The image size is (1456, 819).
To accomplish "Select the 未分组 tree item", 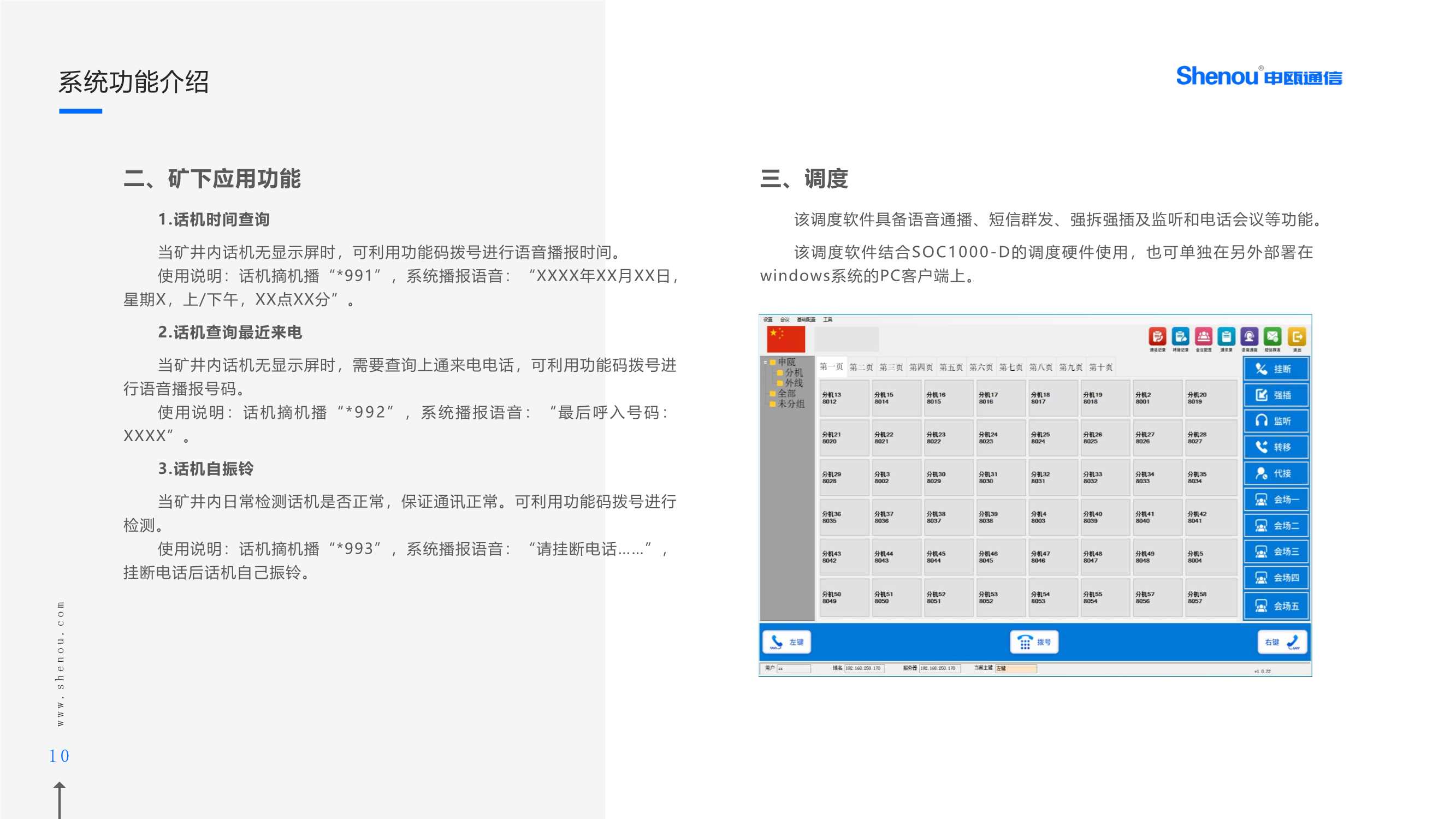I will coord(791,404).
